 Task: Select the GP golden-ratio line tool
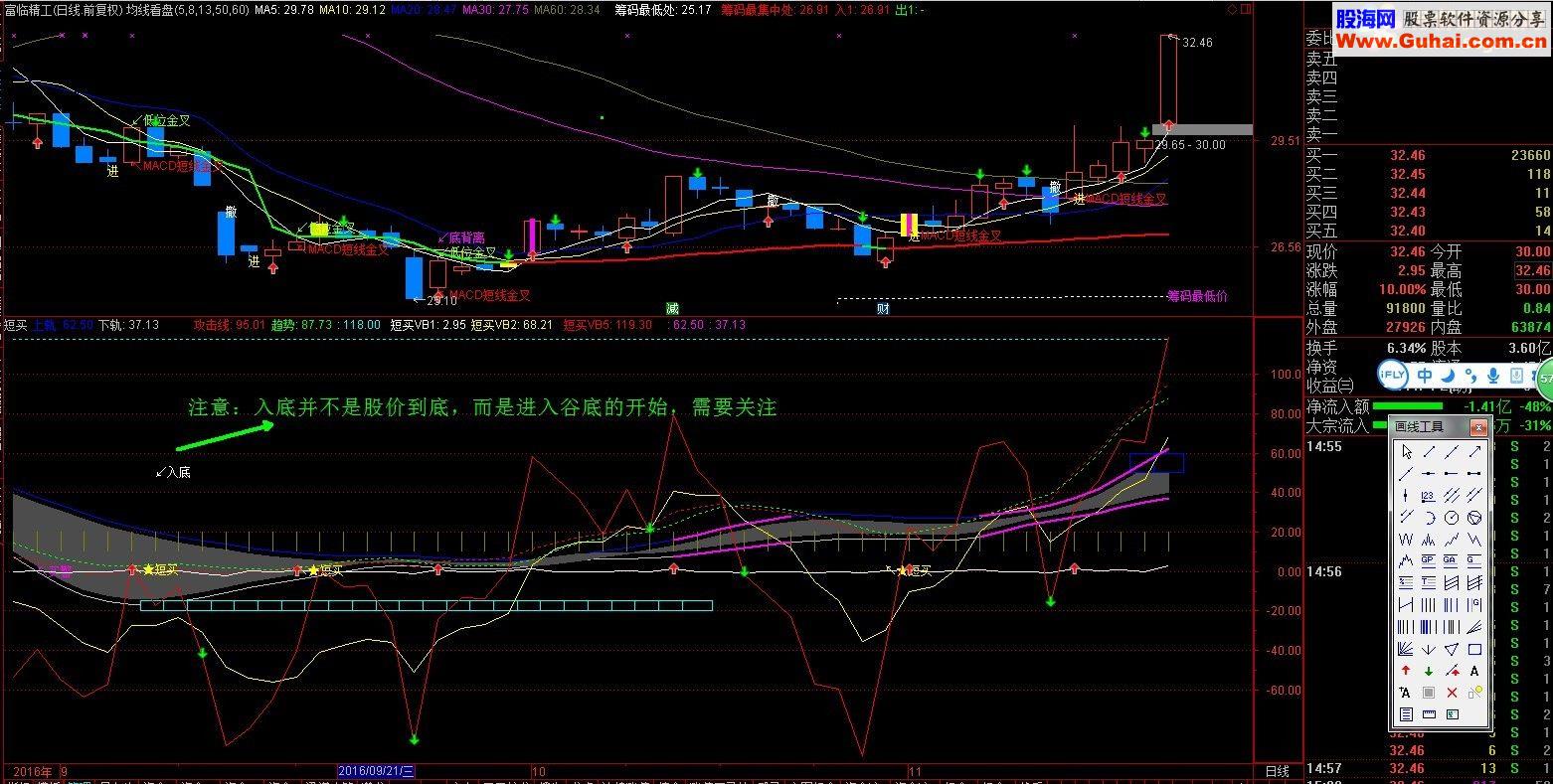(x=1429, y=560)
